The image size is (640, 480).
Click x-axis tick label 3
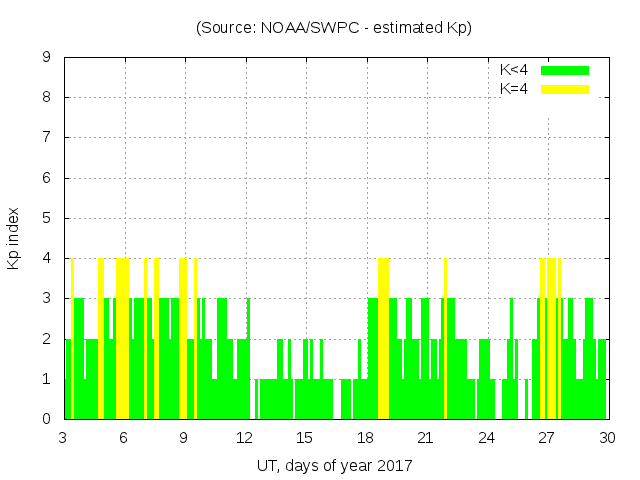64,438
